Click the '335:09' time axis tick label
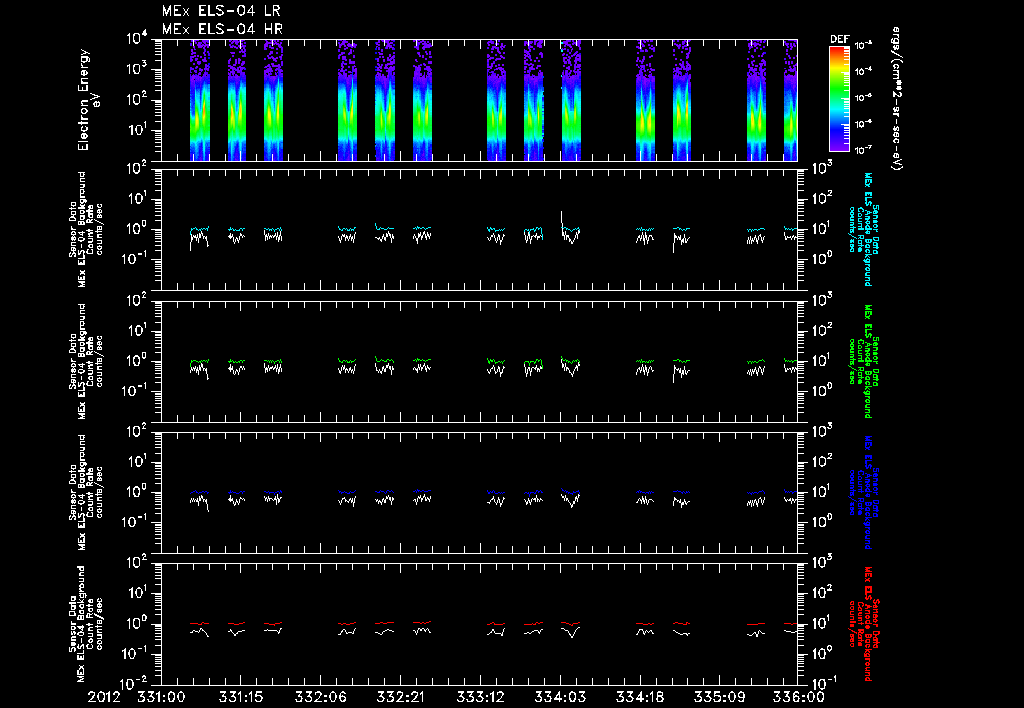Image resolution: width=1024 pixels, height=708 pixels. [718, 698]
